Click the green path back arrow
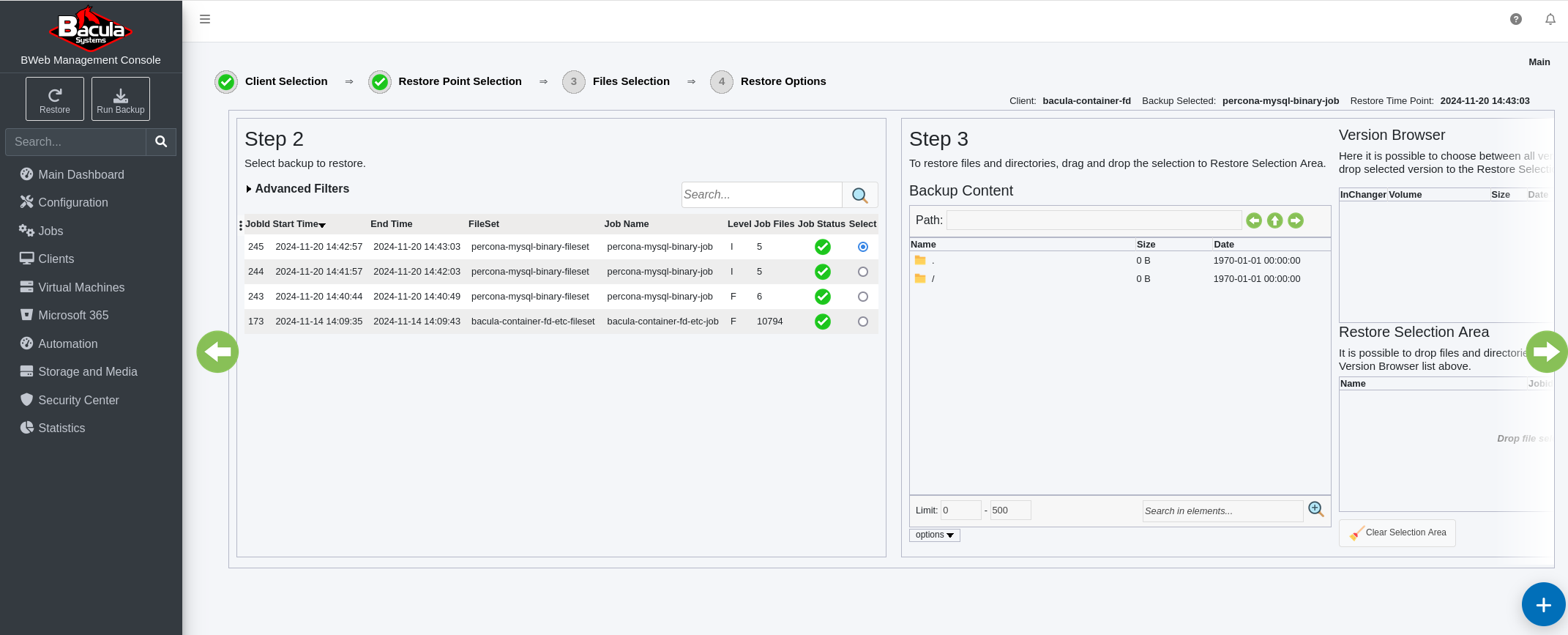The height and width of the screenshot is (635, 1568). [1254, 220]
